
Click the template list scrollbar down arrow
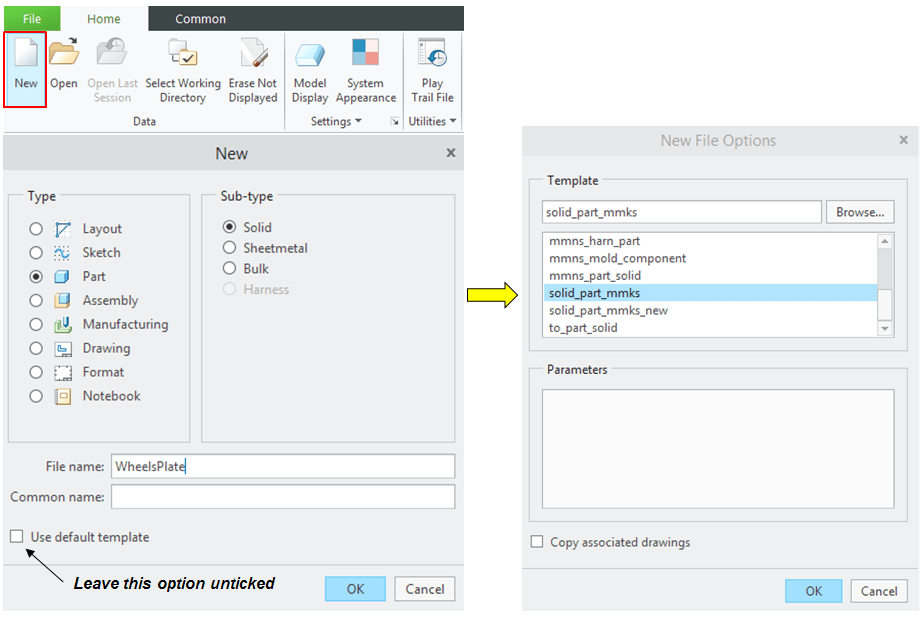[x=884, y=328]
